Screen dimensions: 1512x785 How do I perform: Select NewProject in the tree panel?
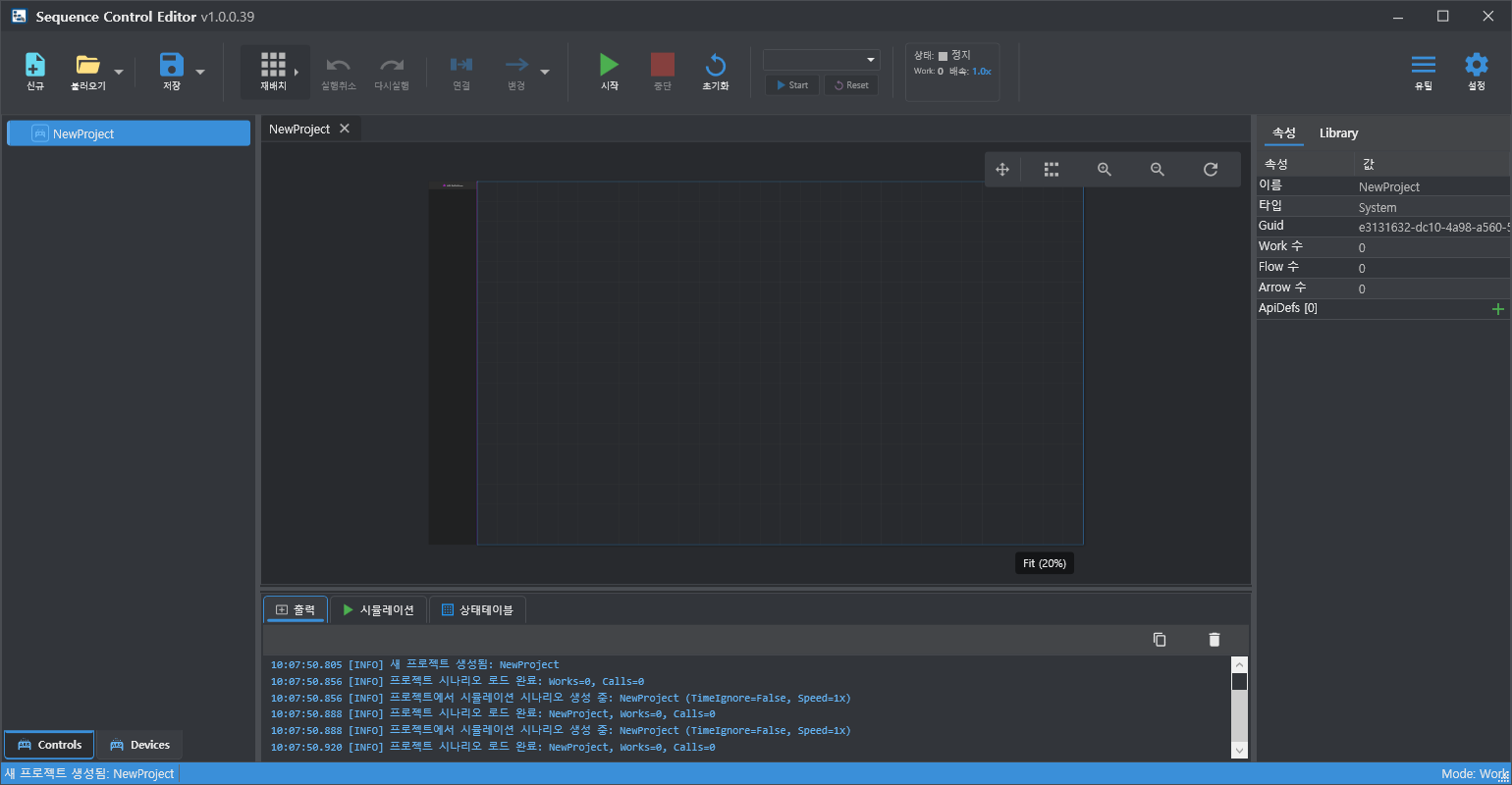pos(83,134)
